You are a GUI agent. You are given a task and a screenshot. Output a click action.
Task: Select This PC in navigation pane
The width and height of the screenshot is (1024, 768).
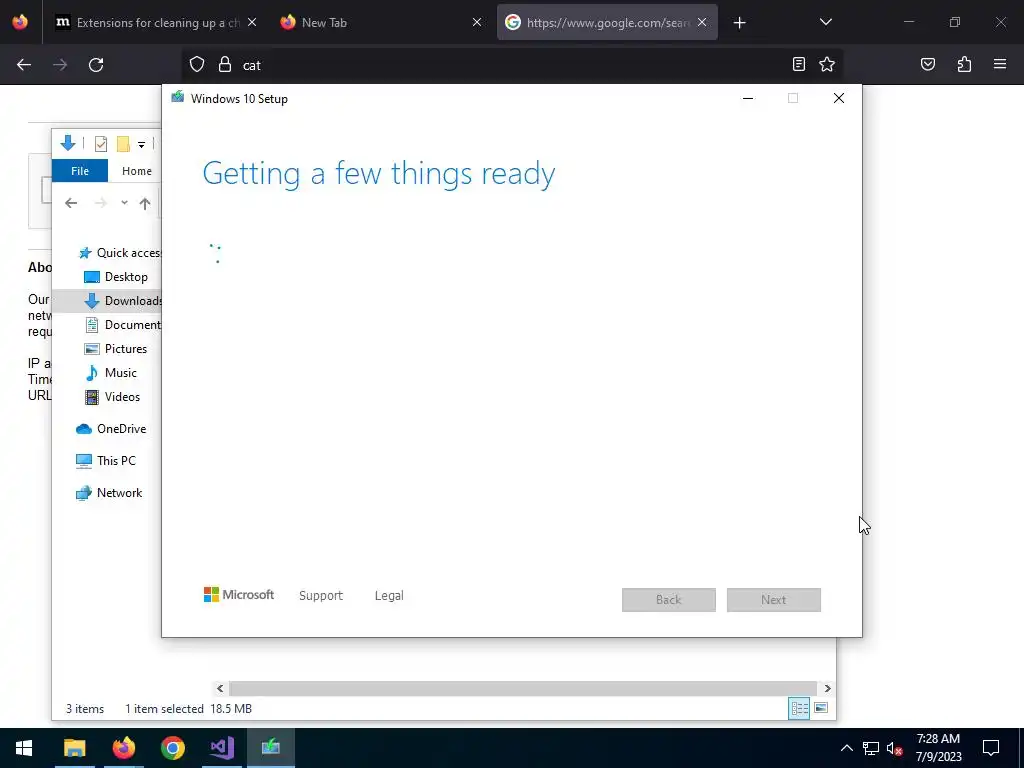tap(105, 460)
